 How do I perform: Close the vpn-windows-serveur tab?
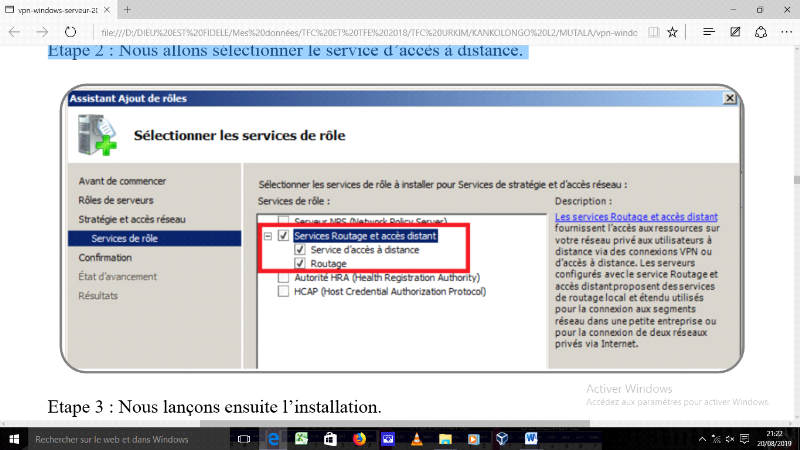tap(107, 10)
